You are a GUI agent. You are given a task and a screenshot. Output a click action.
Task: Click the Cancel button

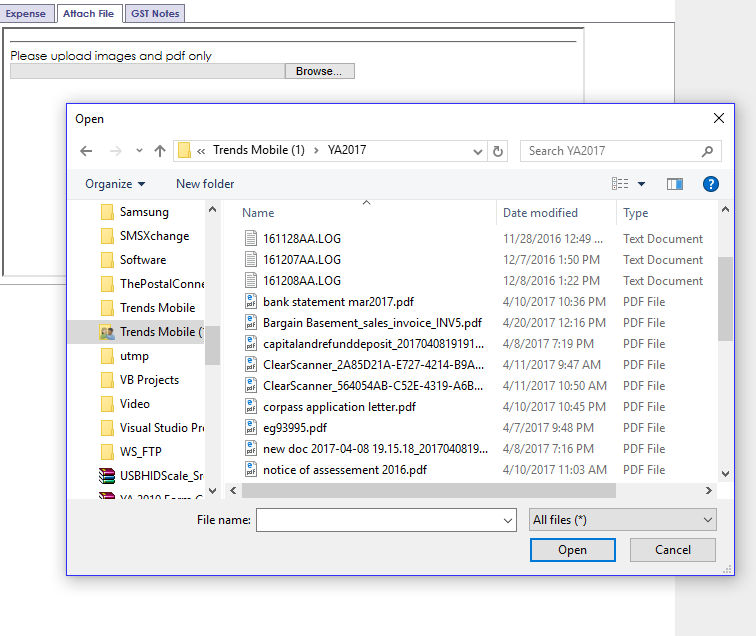(x=673, y=550)
